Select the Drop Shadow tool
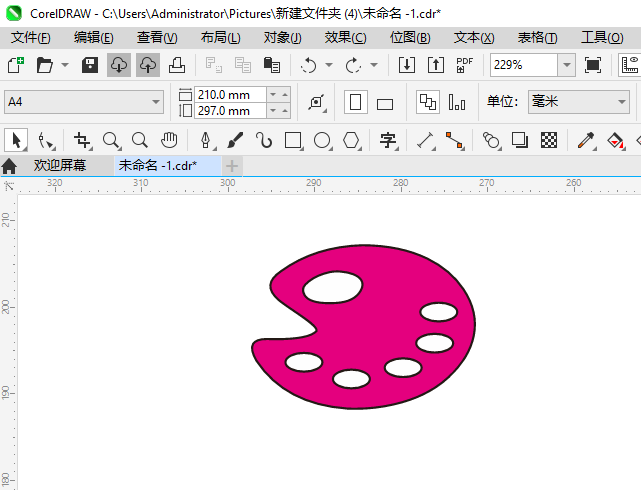The height and width of the screenshot is (490, 641). 520,140
